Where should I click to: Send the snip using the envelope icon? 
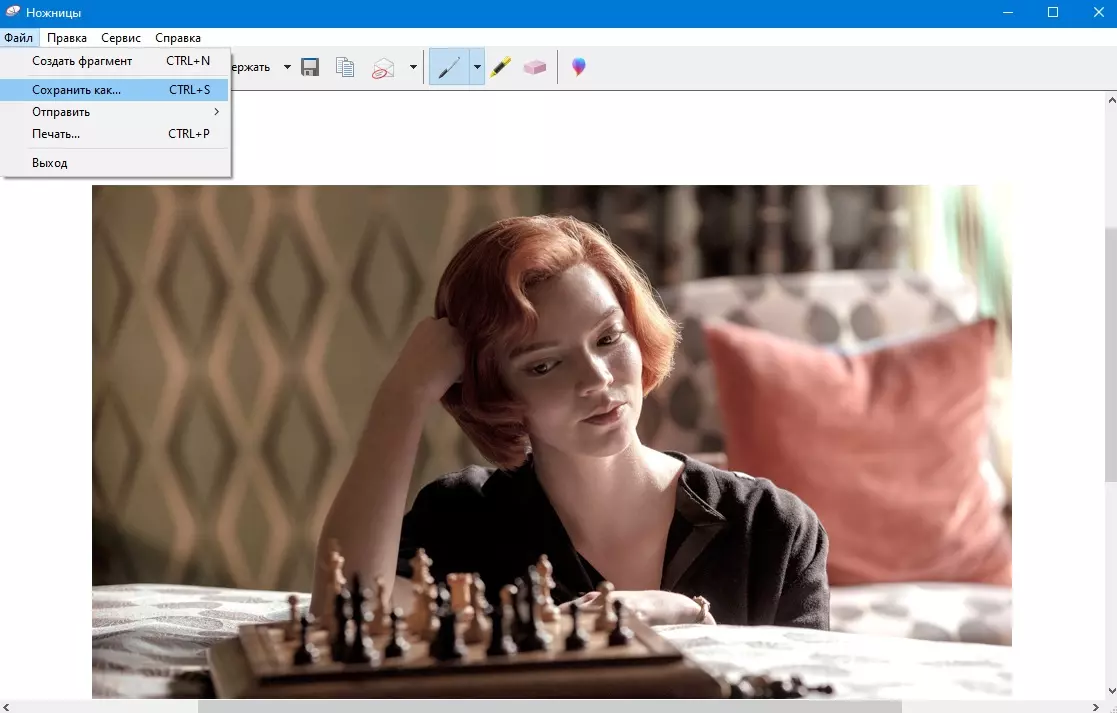(x=383, y=67)
